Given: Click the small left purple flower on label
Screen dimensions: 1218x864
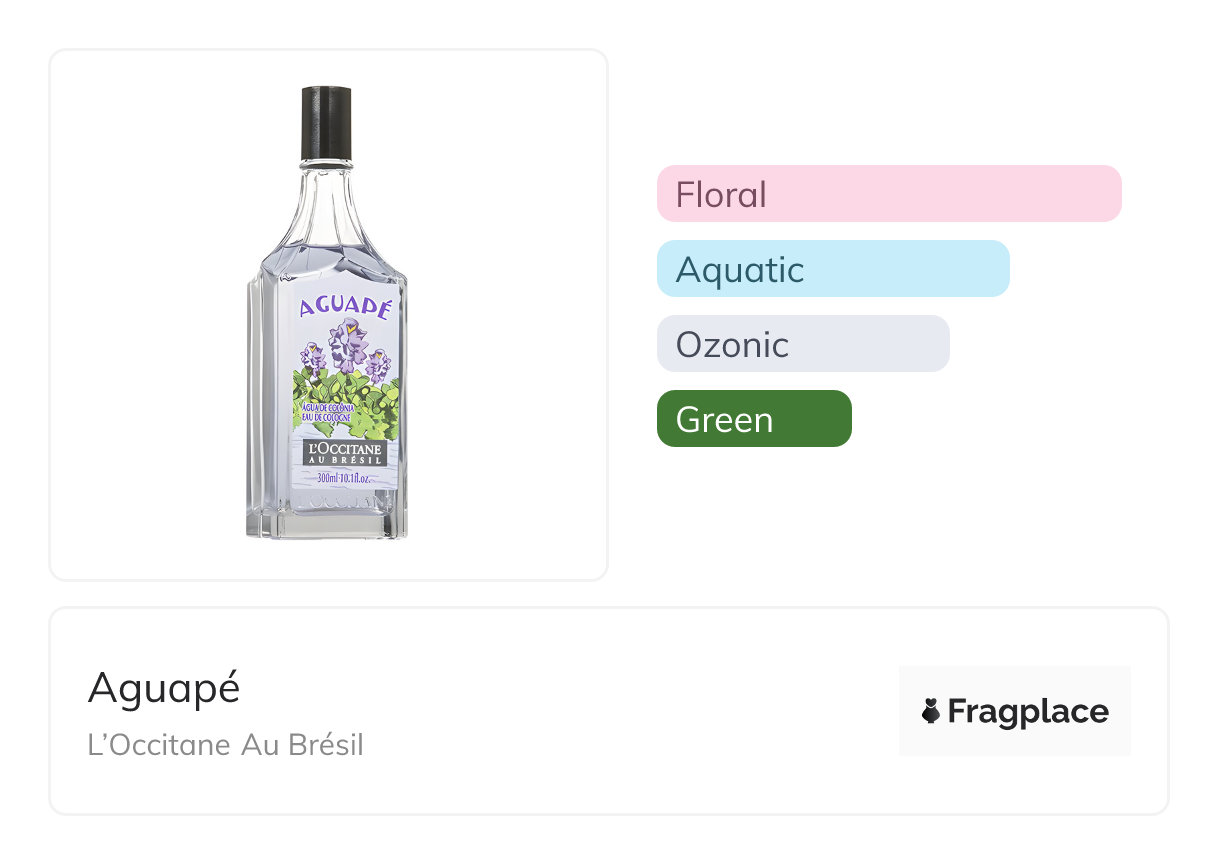Looking at the screenshot, I should (313, 357).
